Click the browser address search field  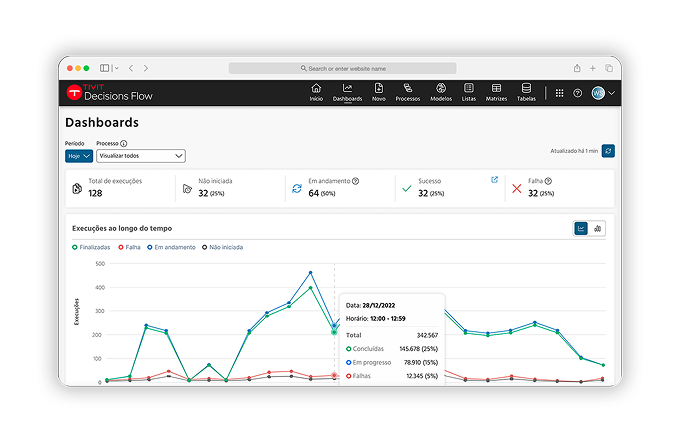tap(342, 68)
